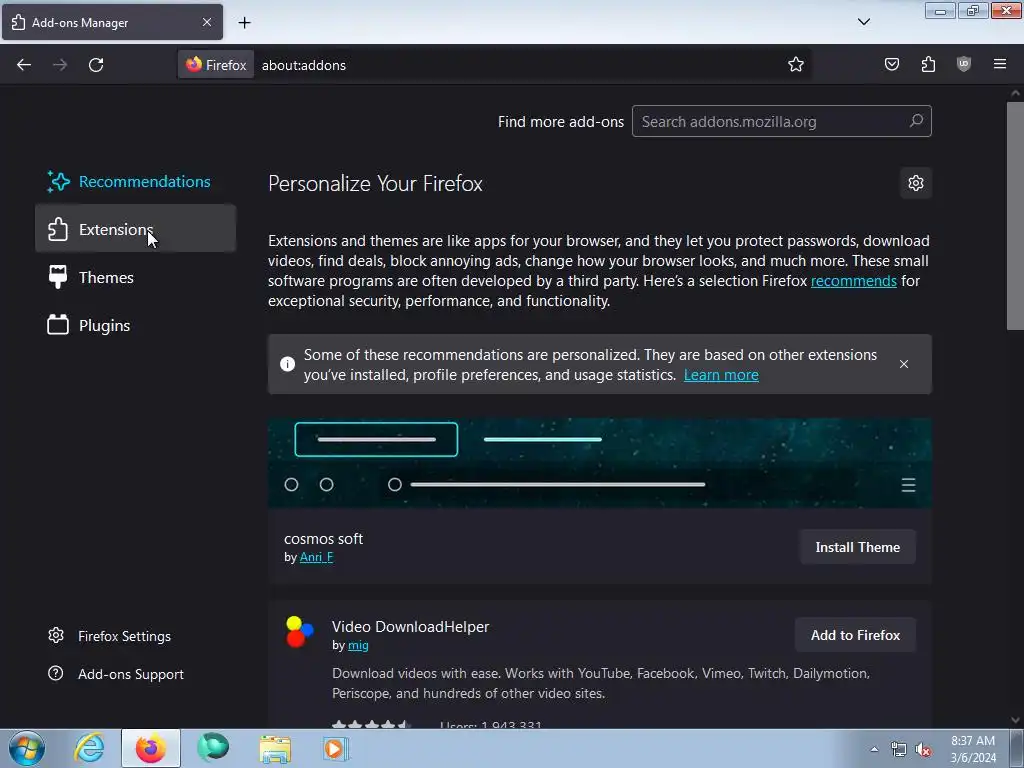Add Video DownloadHelper to Firefox
The width and height of the screenshot is (1024, 768).
(x=856, y=635)
